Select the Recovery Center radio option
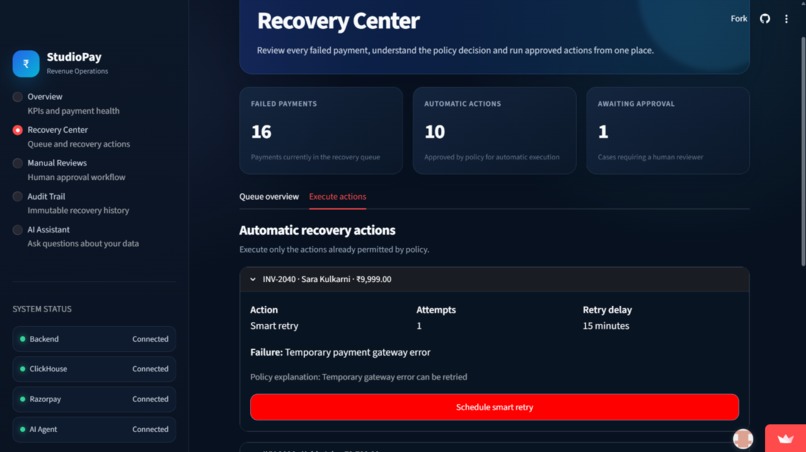The width and height of the screenshot is (806, 452). pos(17,130)
